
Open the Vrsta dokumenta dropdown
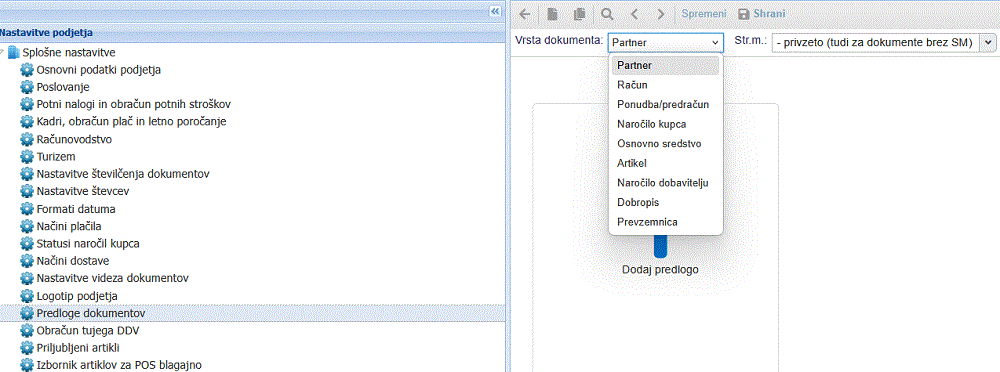pos(666,43)
